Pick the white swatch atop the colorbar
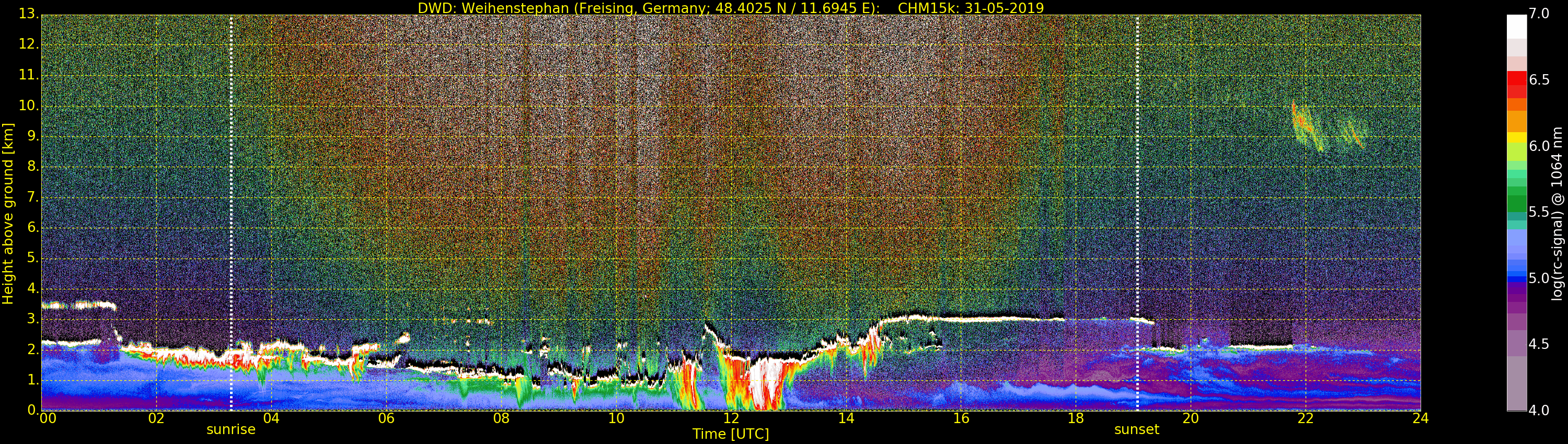 coord(1516,26)
